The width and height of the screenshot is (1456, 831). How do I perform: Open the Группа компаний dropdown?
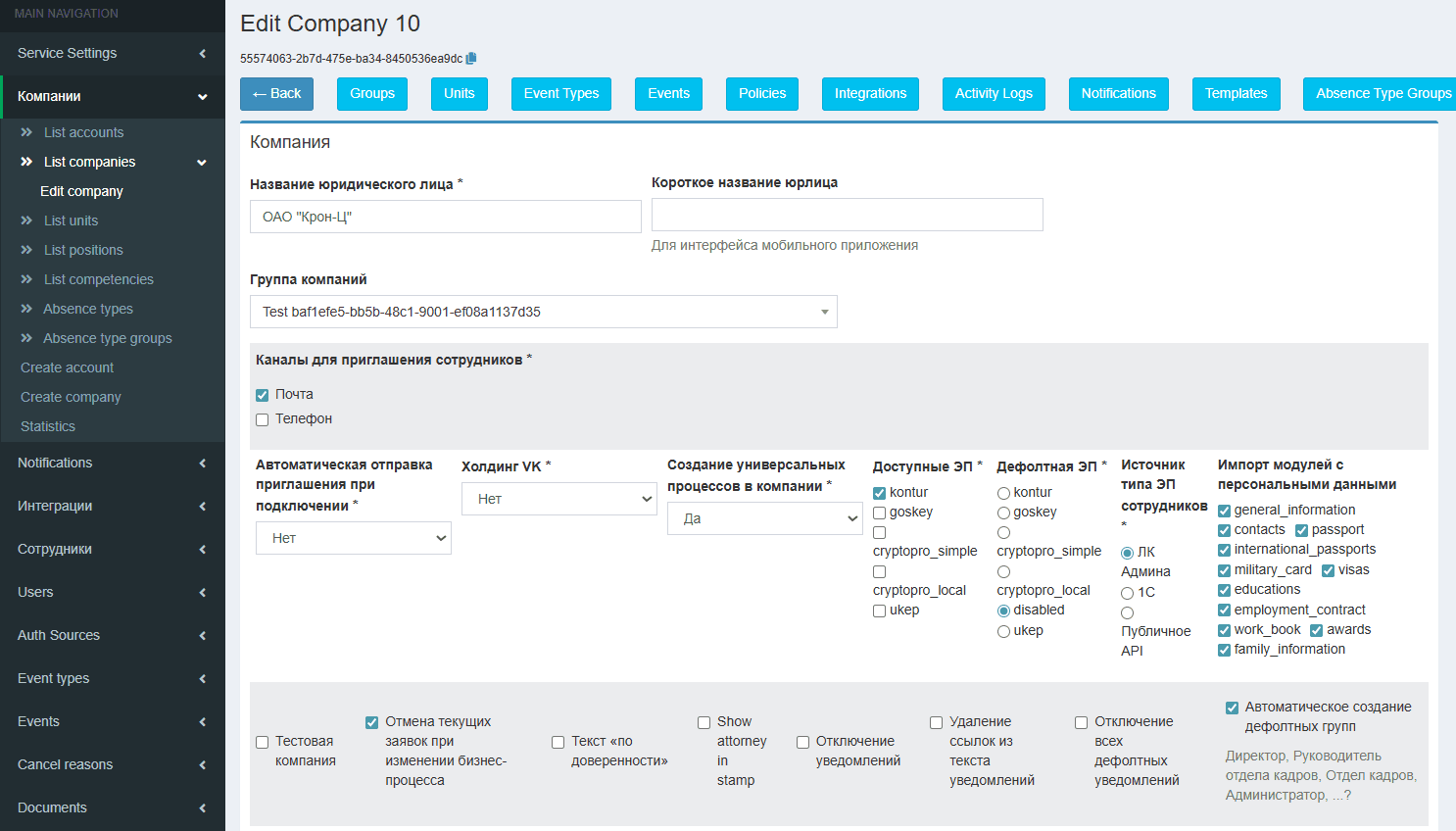[543, 312]
